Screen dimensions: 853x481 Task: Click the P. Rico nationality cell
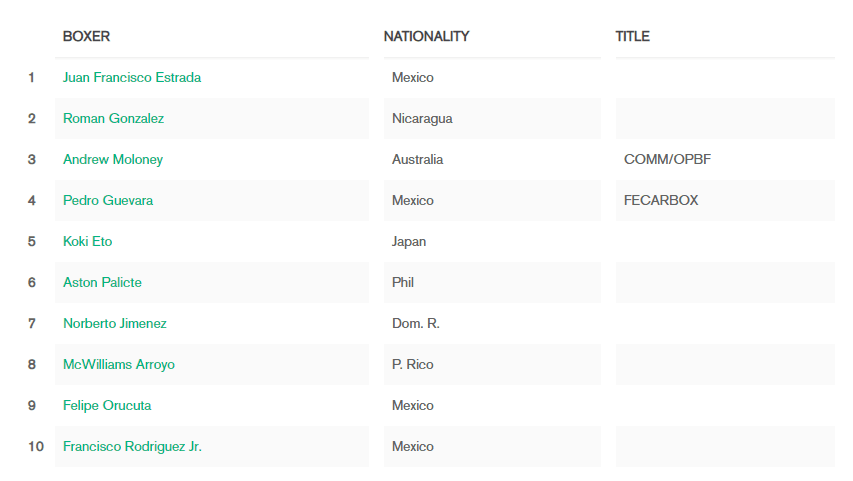[413, 364]
